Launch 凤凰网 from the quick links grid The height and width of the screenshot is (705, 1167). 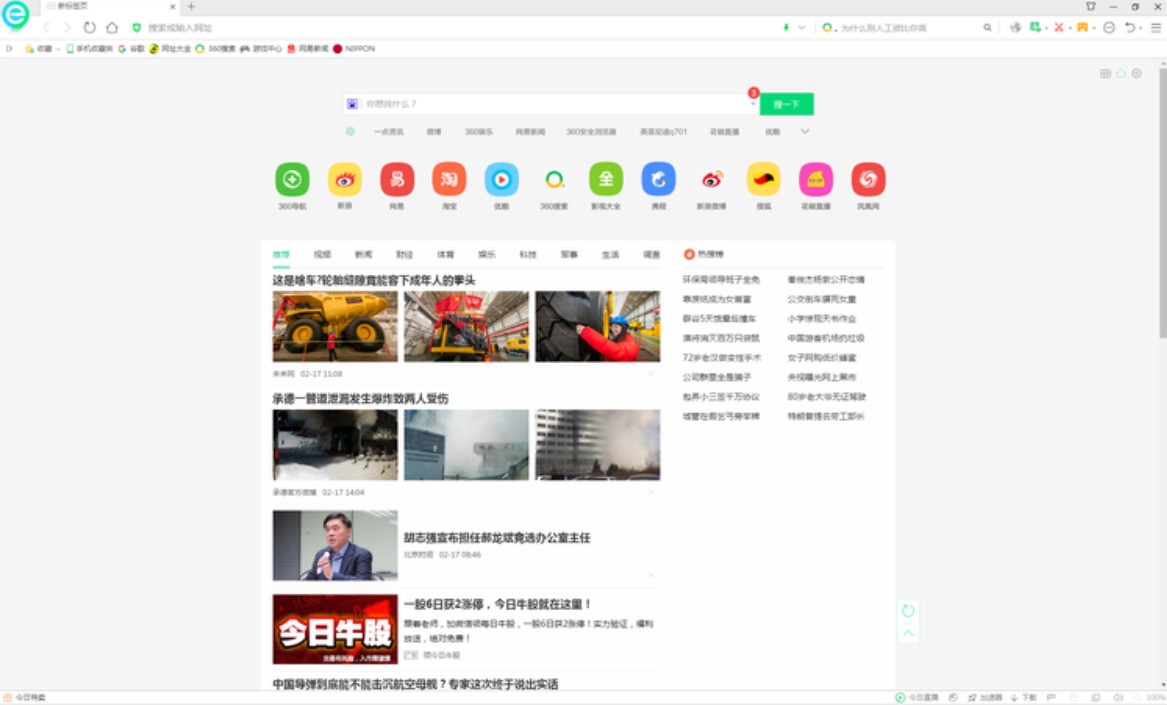[869, 180]
